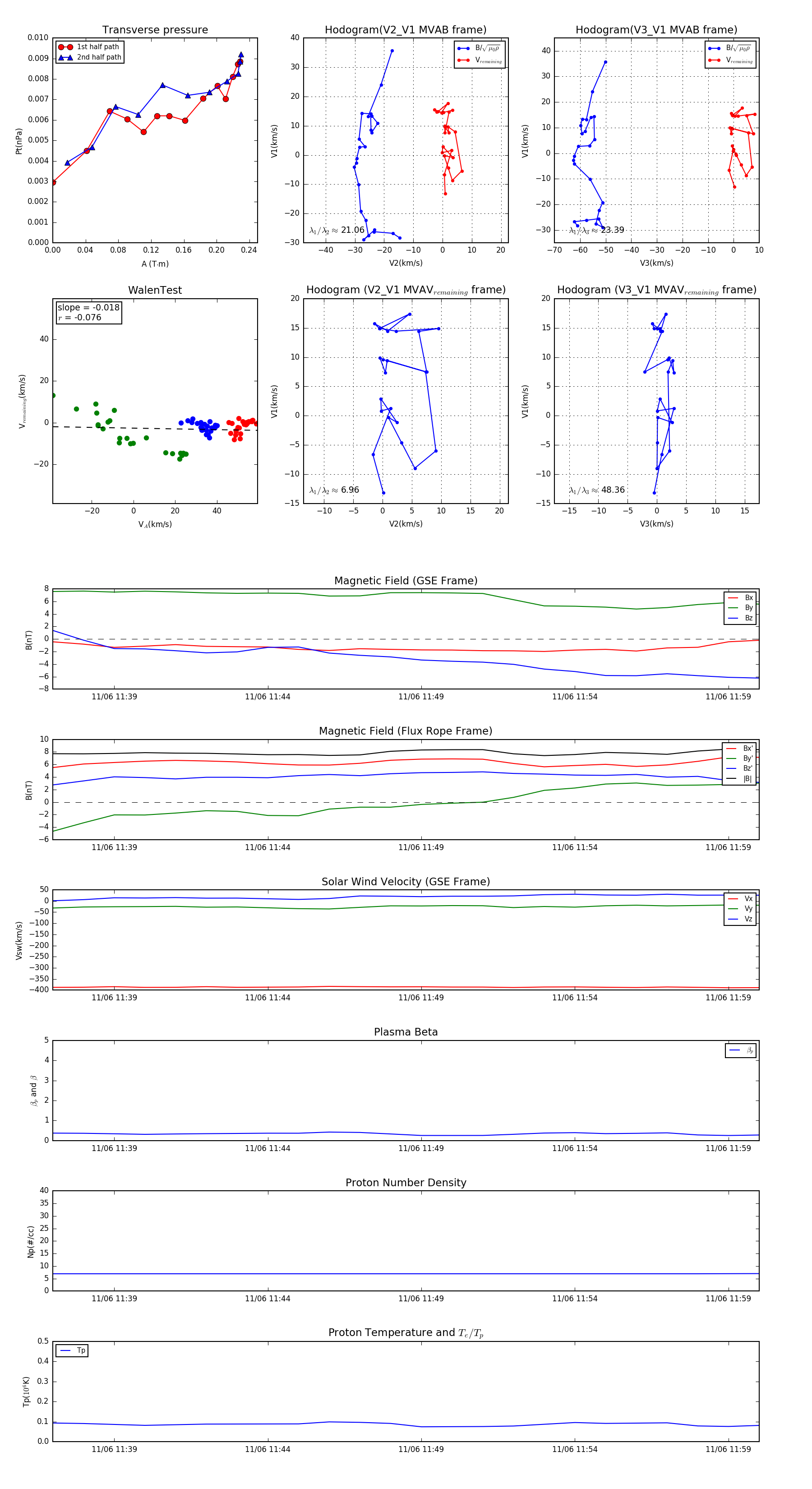Select 'Vx' in solar wind legend

pyautogui.click(x=740, y=899)
